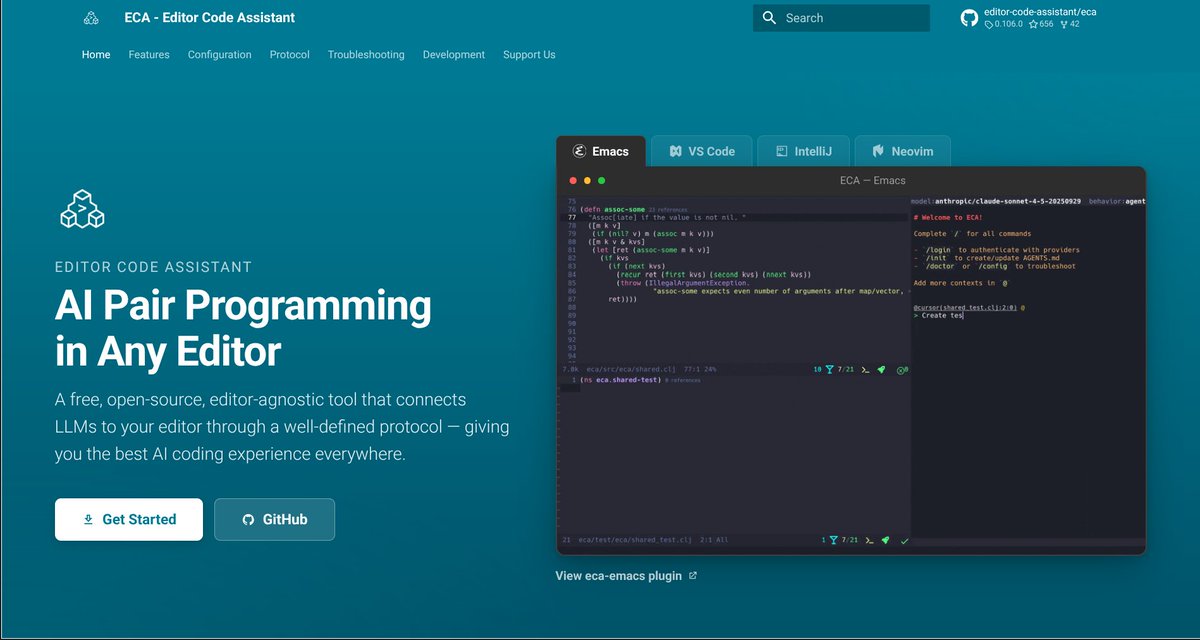Open the Development nav tab
This screenshot has height=640, width=1200.
click(x=454, y=55)
